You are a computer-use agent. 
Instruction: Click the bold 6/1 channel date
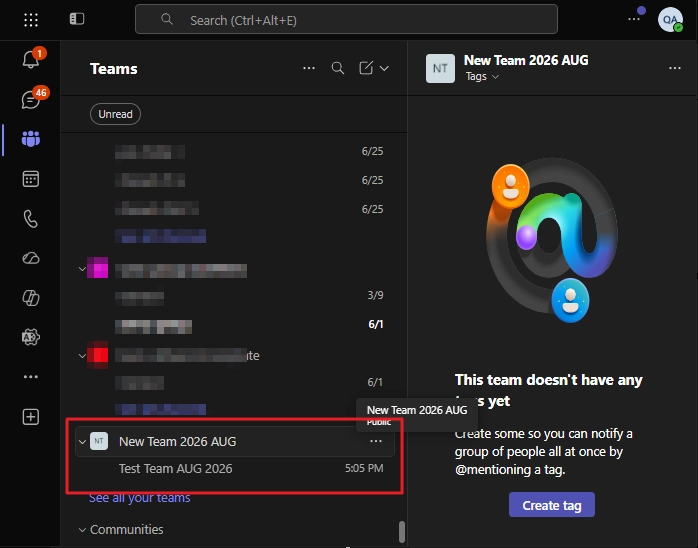(x=376, y=324)
